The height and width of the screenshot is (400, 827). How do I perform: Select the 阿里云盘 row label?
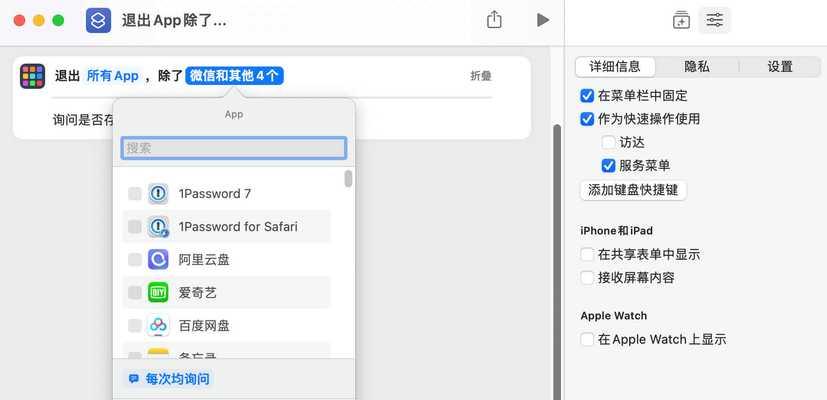[204, 260]
